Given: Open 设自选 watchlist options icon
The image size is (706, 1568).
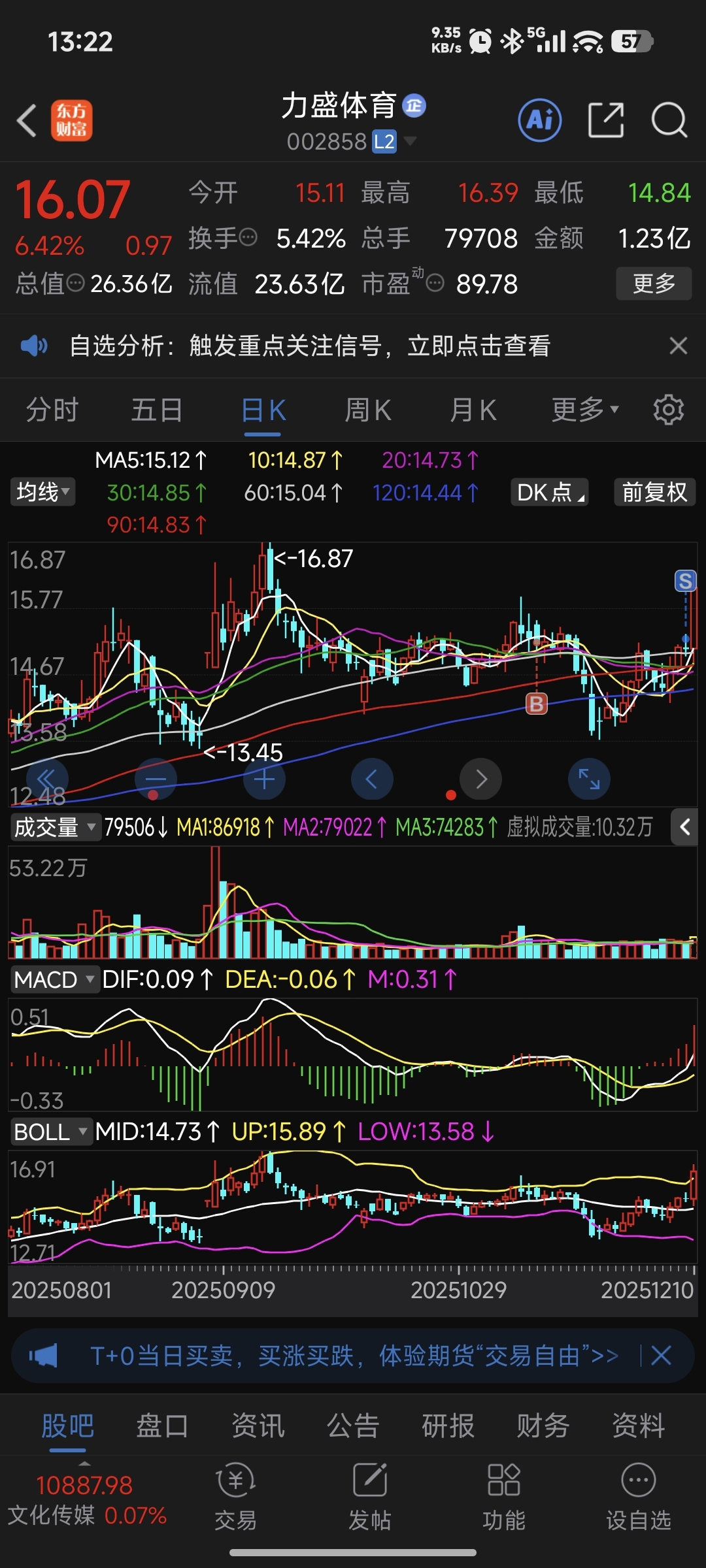Looking at the screenshot, I should (639, 1497).
